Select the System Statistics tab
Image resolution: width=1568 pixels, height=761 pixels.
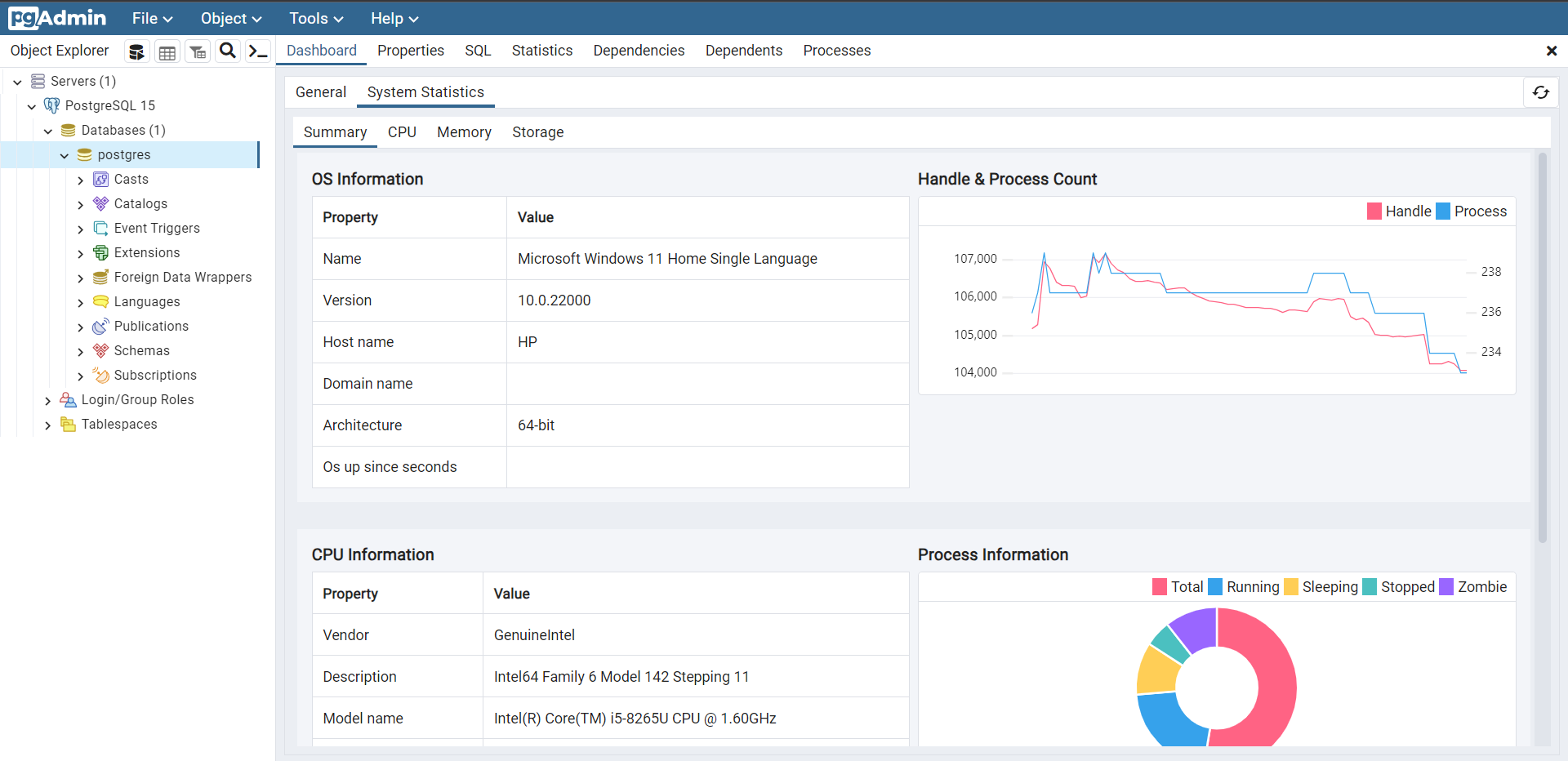coord(425,92)
